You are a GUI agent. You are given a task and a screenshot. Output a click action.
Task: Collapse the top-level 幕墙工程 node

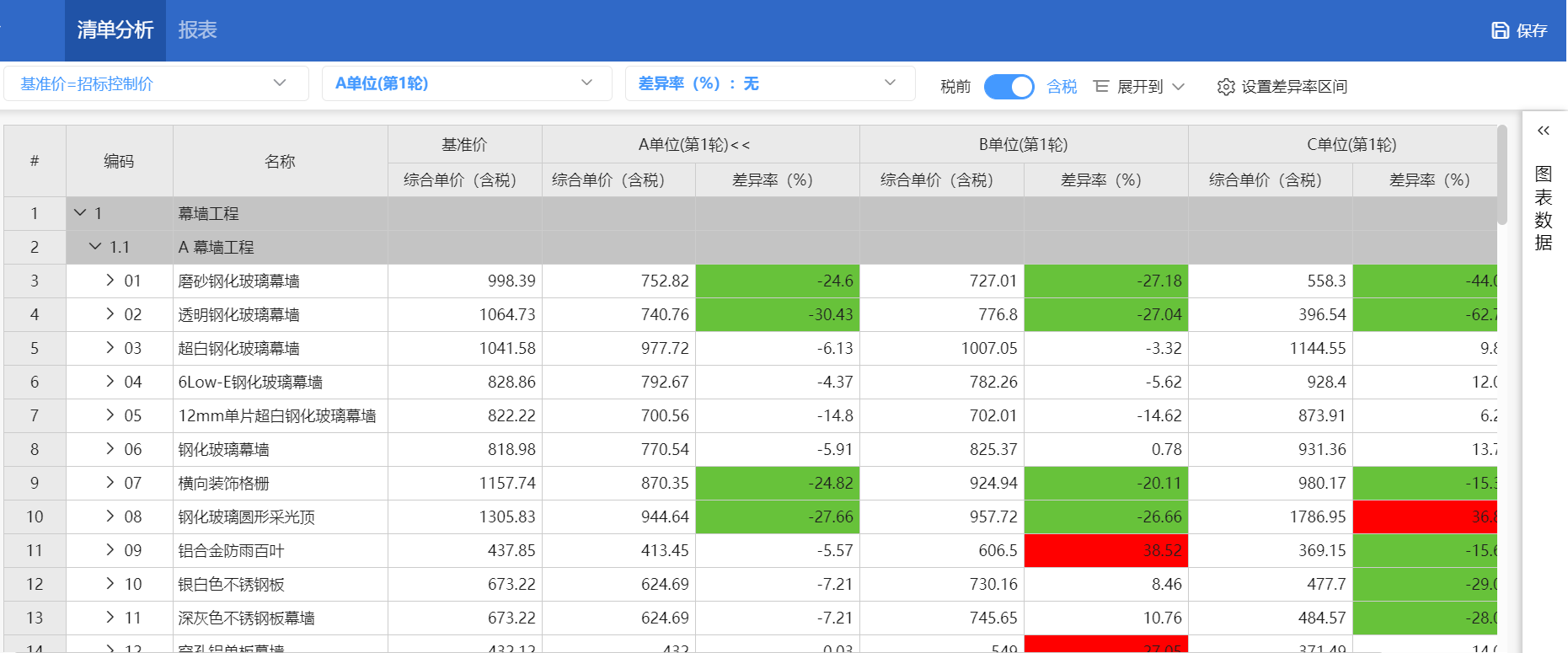click(x=80, y=213)
